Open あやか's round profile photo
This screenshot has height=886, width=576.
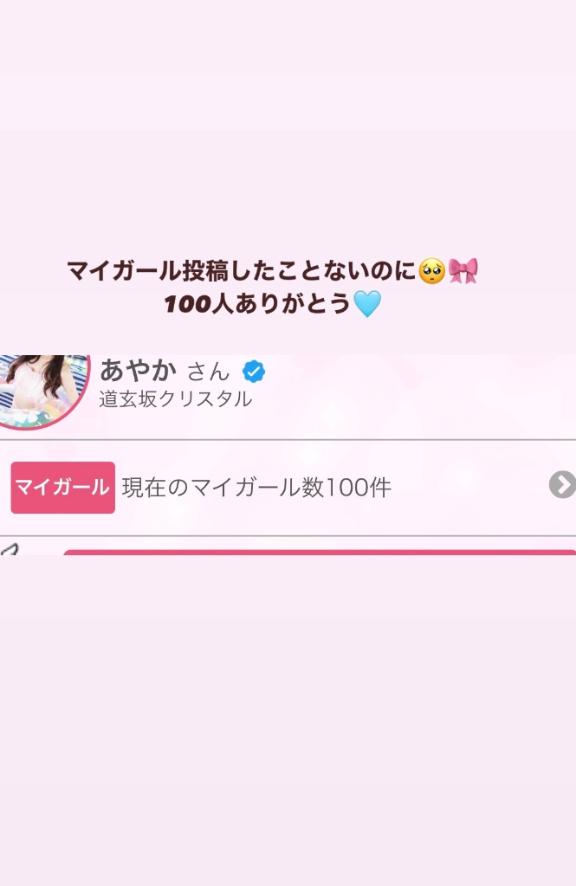tap(44, 390)
